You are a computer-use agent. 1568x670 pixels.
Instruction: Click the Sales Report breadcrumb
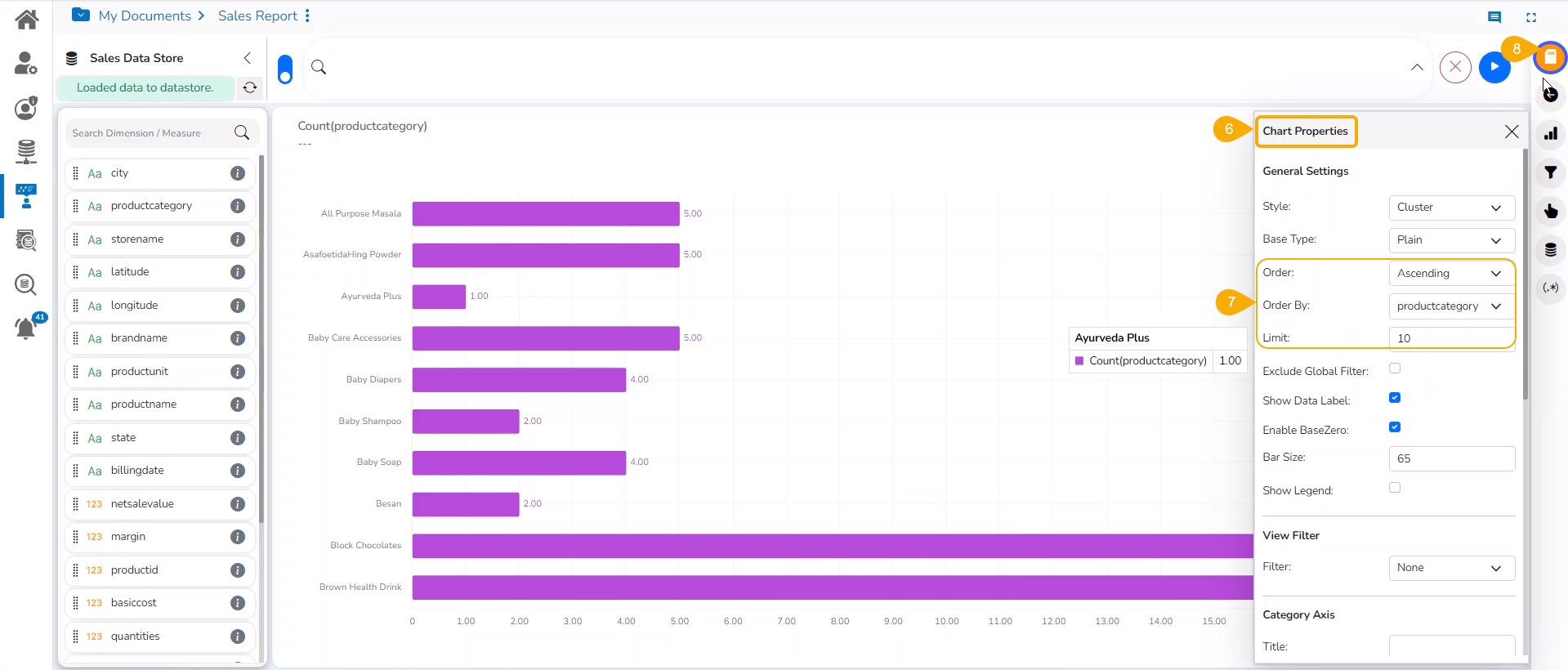[x=257, y=16]
